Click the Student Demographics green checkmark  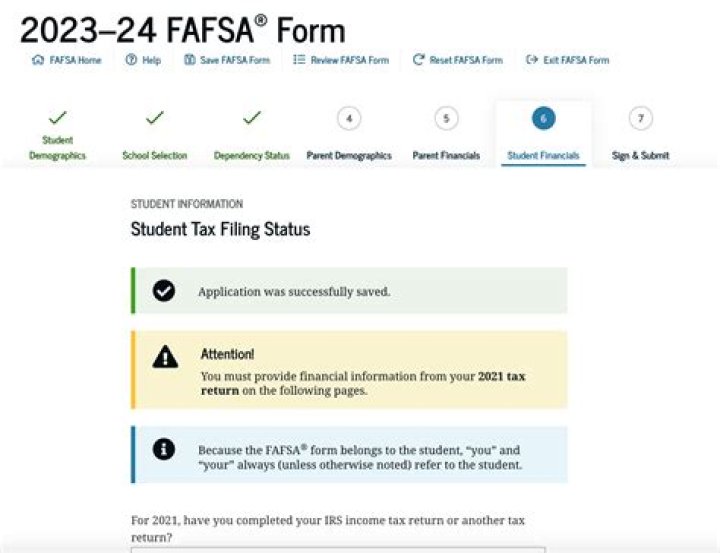click(x=57, y=118)
